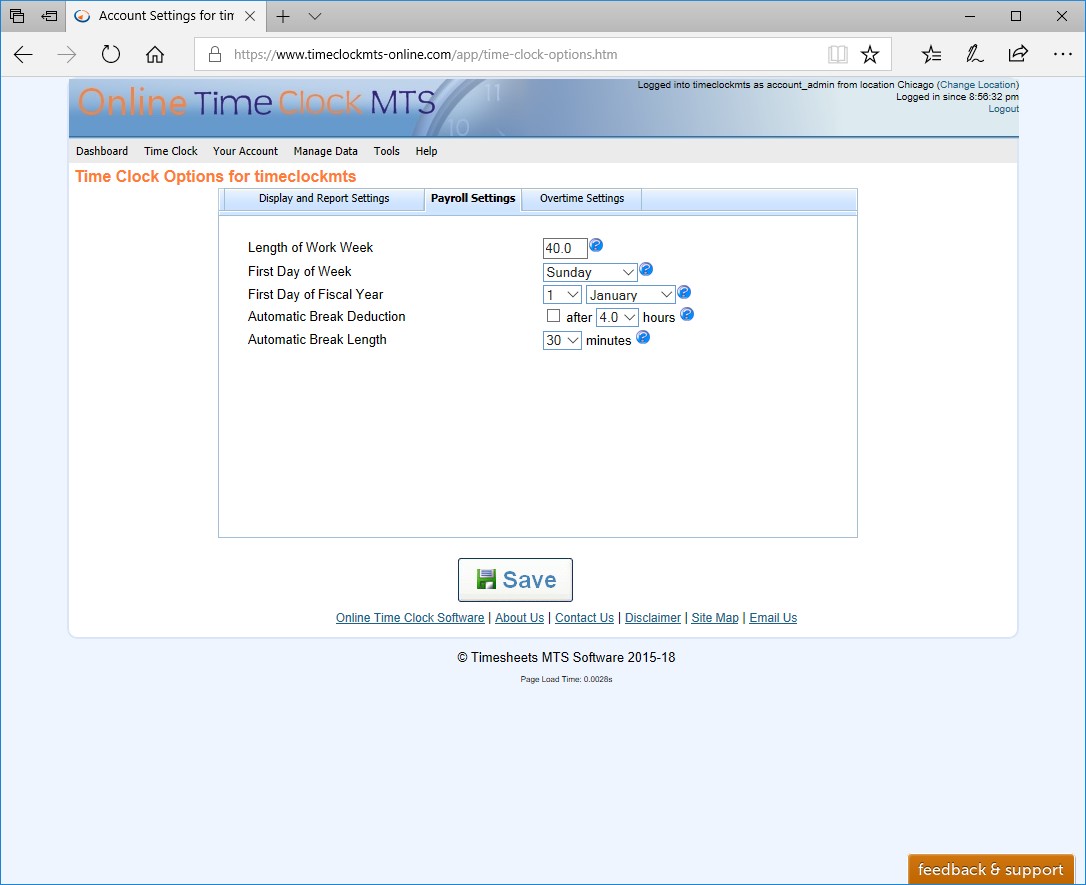Open the Manage Data menu
This screenshot has height=885, width=1086.
pos(326,151)
